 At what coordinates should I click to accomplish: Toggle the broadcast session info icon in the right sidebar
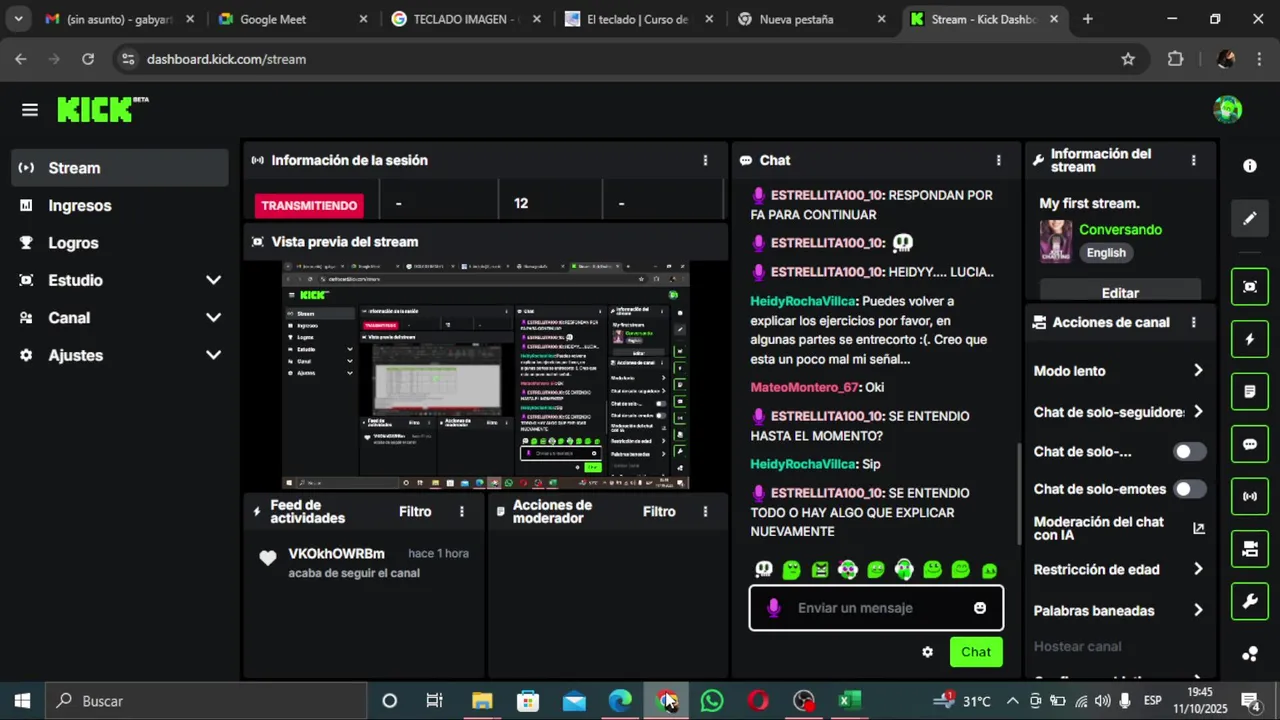(1250, 496)
